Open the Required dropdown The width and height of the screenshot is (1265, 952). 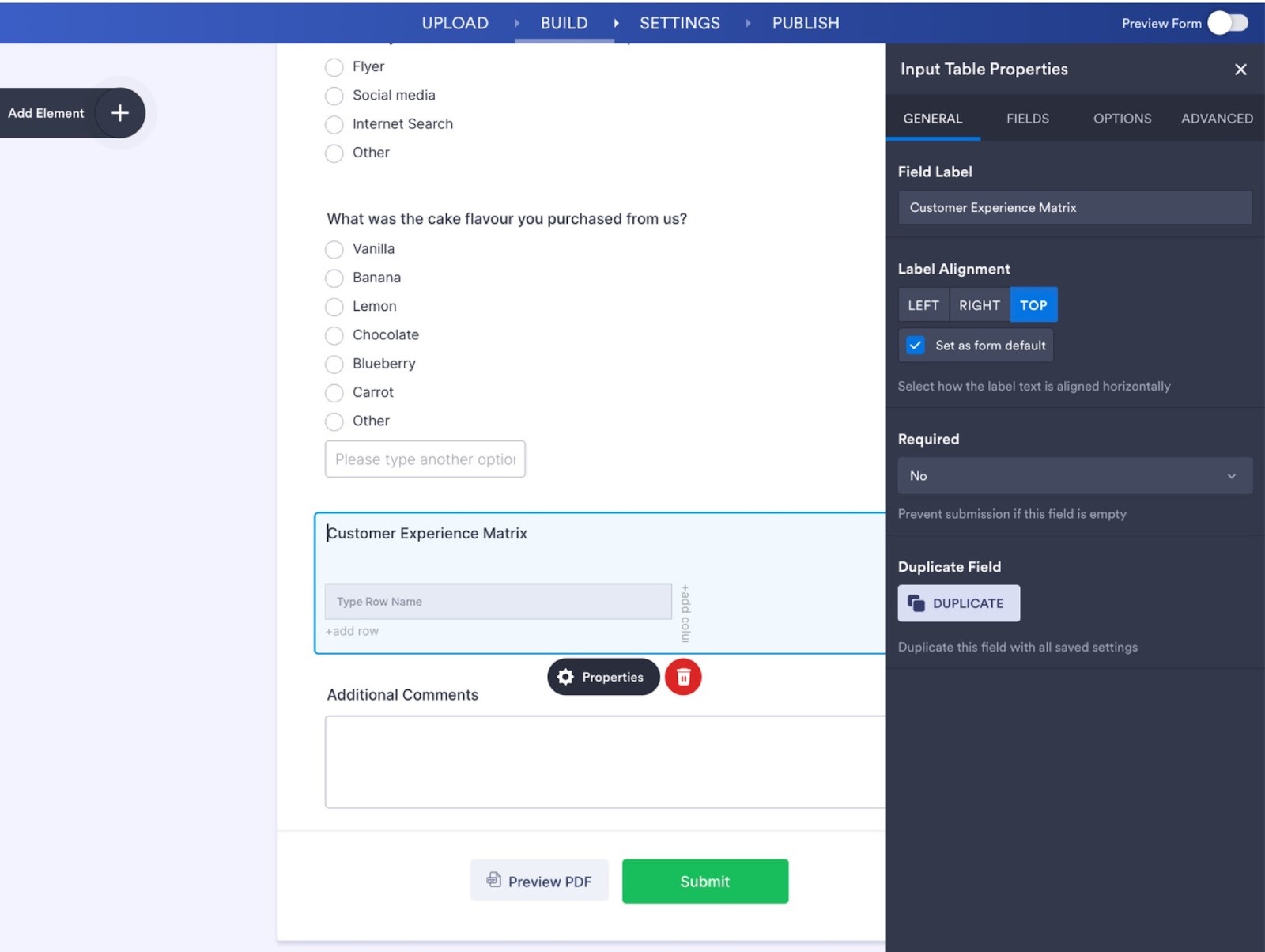click(1074, 475)
